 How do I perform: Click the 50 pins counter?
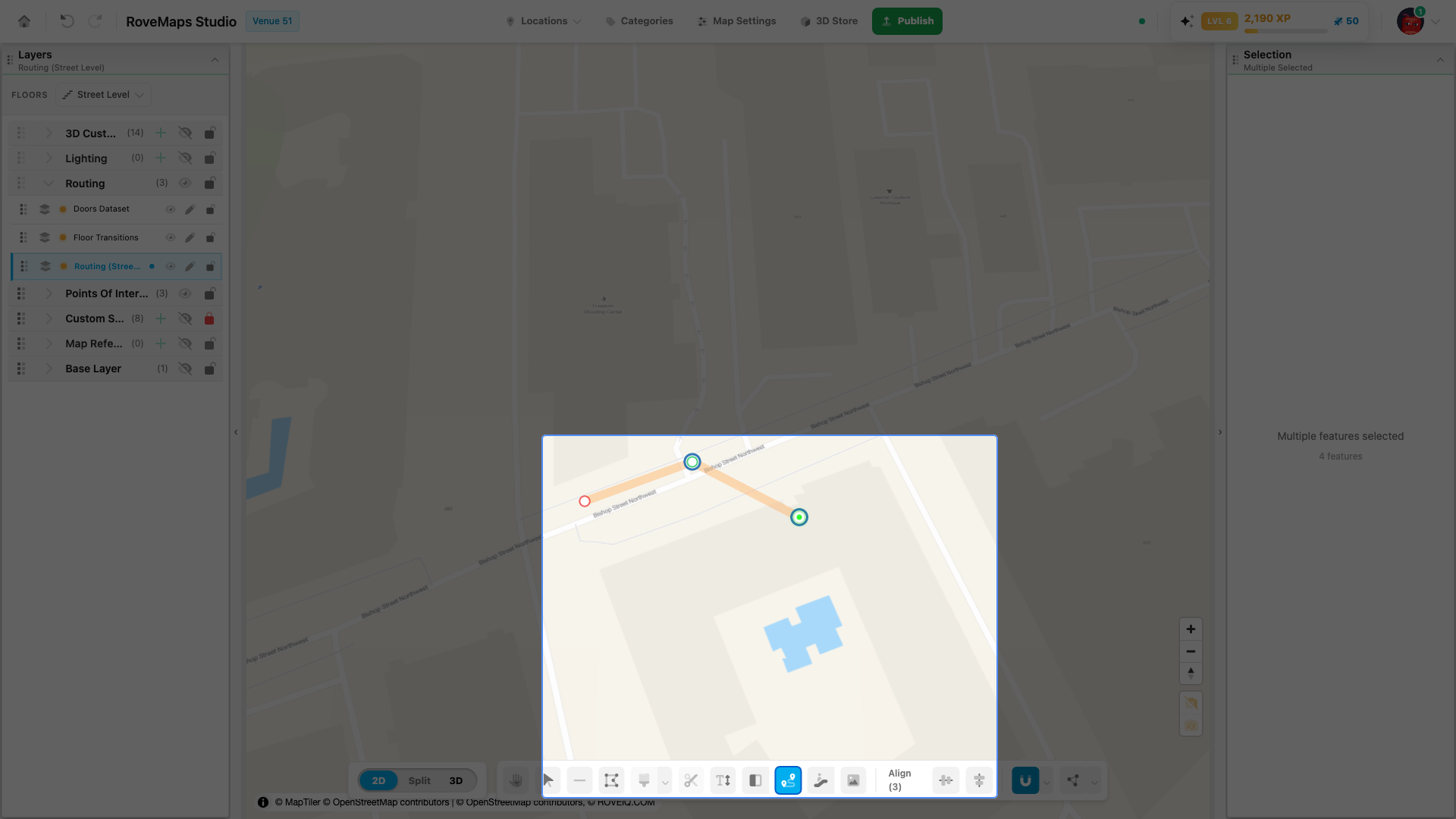(1346, 21)
